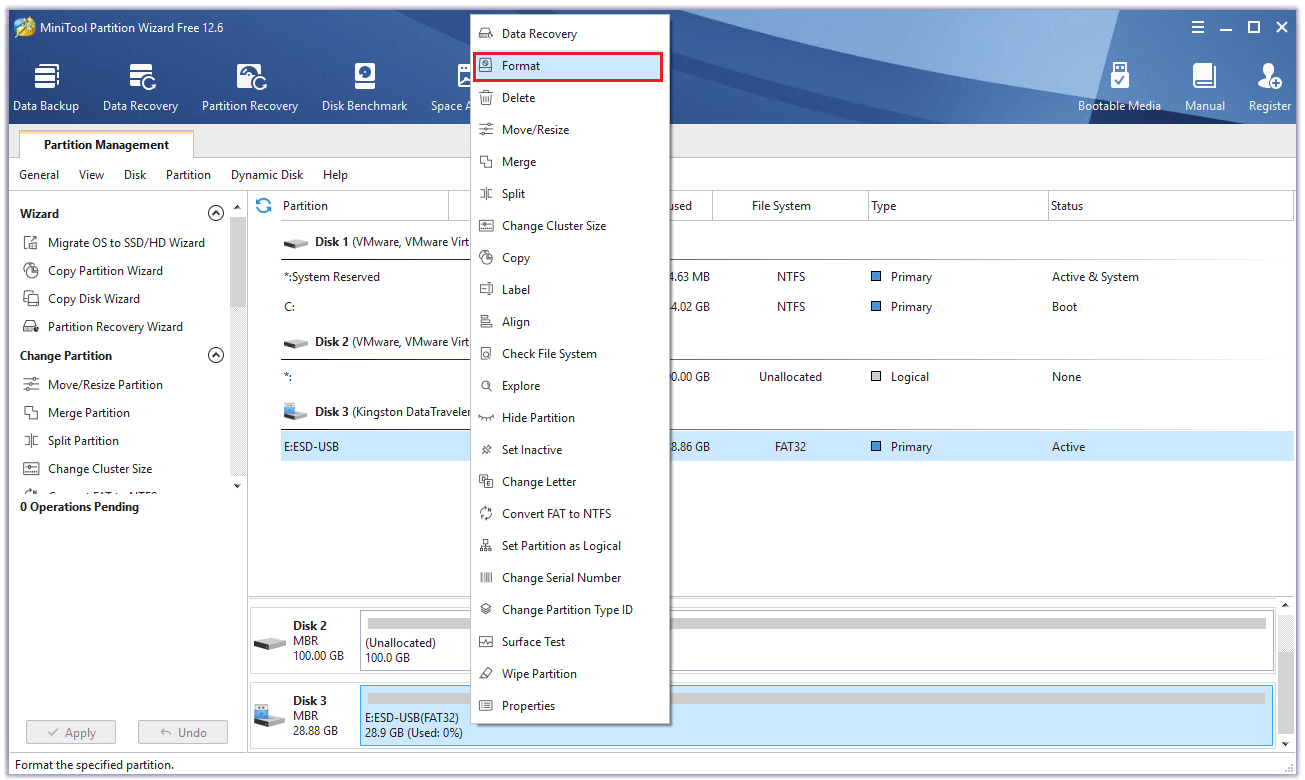
Task: Open the Dynamic Disk menu
Action: (x=267, y=175)
